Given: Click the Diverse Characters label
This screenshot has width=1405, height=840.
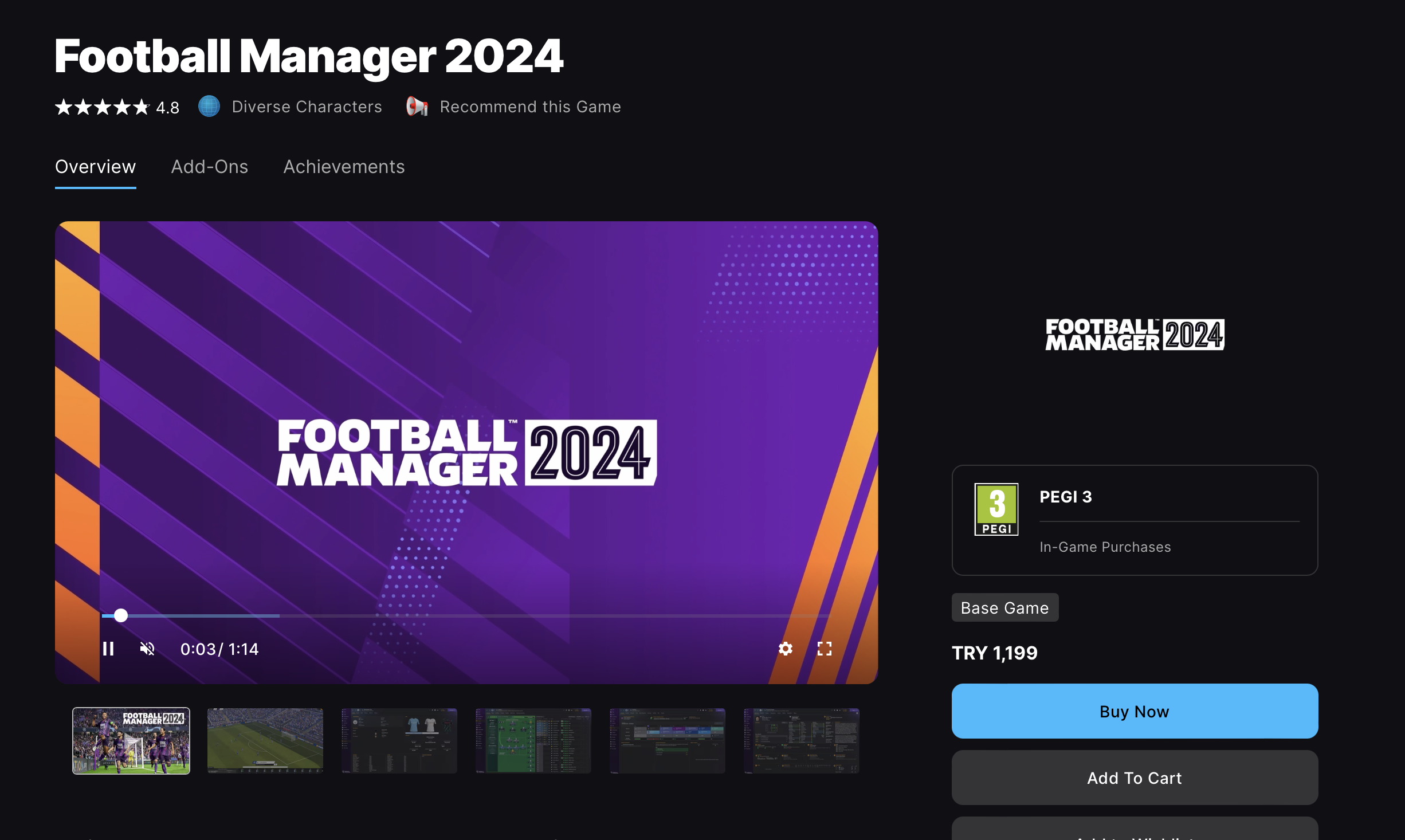Looking at the screenshot, I should point(307,107).
